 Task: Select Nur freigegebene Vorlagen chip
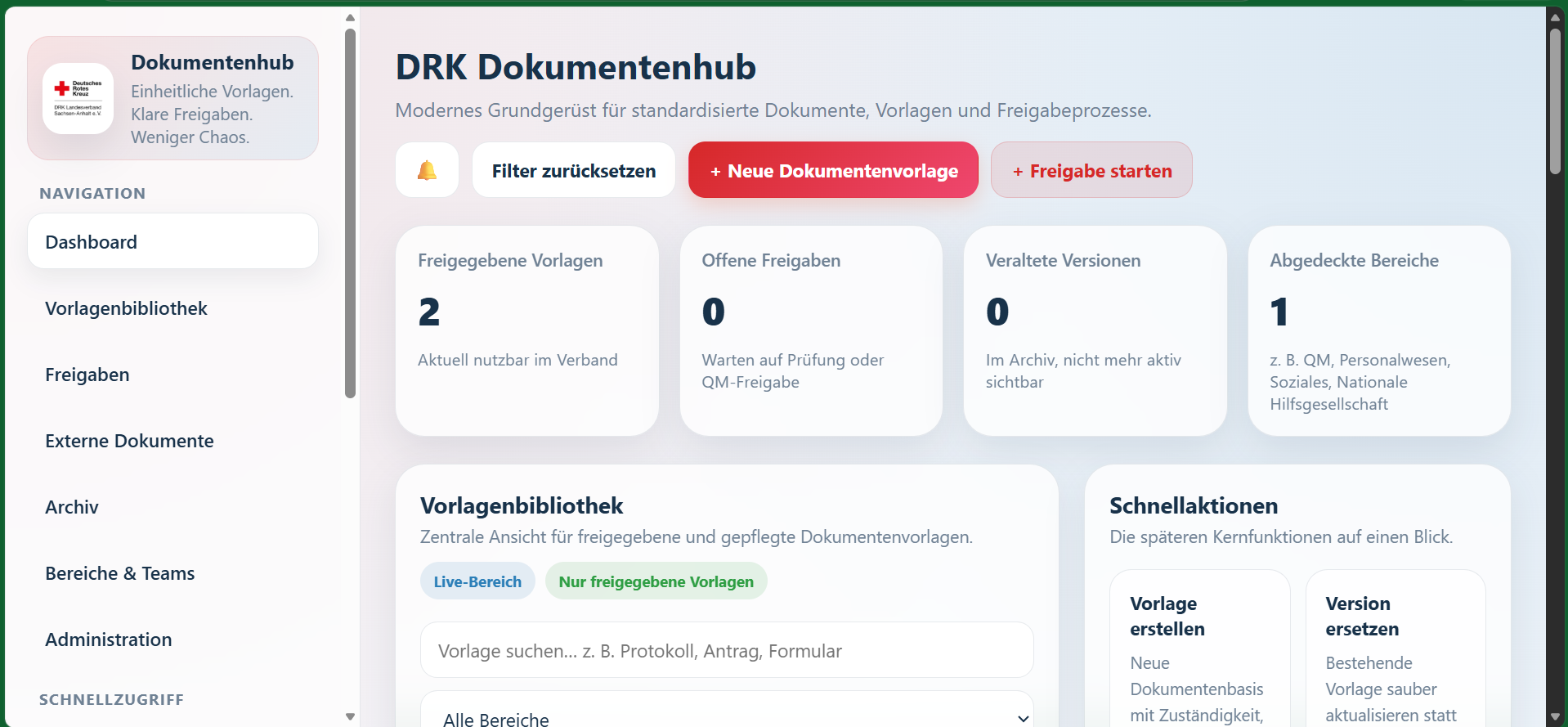click(656, 581)
